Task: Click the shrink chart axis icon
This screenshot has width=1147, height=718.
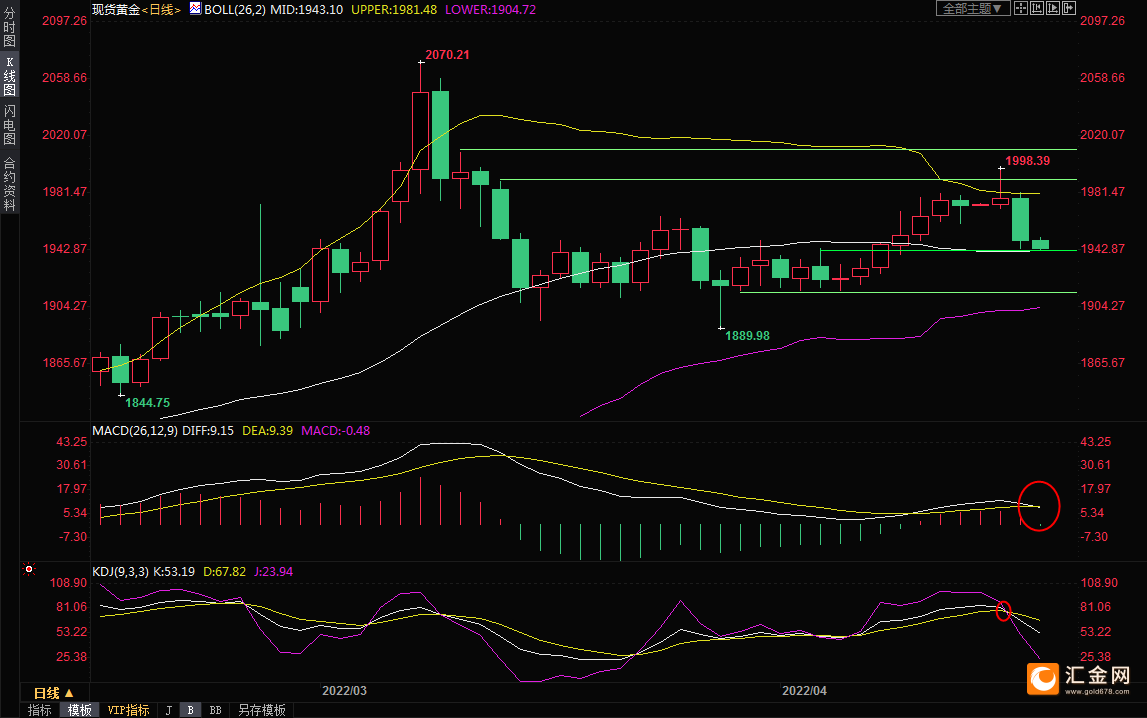Action: pos(1037,9)
